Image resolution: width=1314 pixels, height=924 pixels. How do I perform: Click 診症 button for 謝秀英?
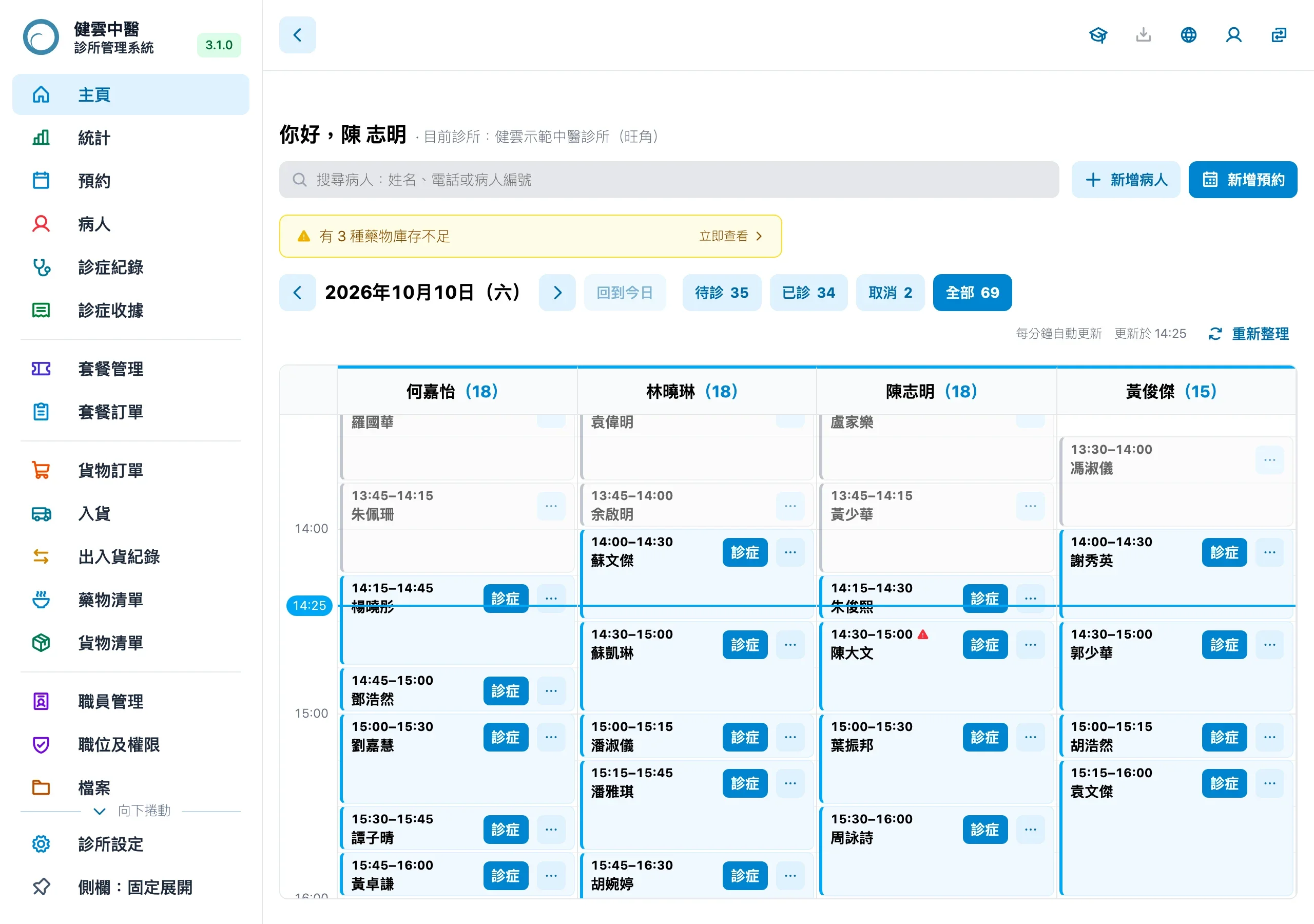[x=1224, y=552]
